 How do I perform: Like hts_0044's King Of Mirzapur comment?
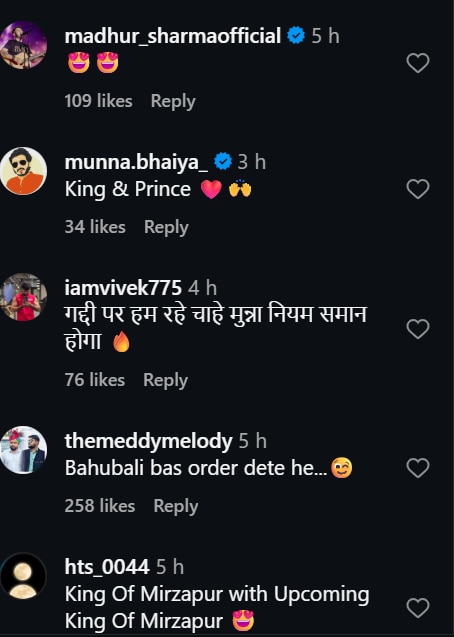(x=418, y=608)
